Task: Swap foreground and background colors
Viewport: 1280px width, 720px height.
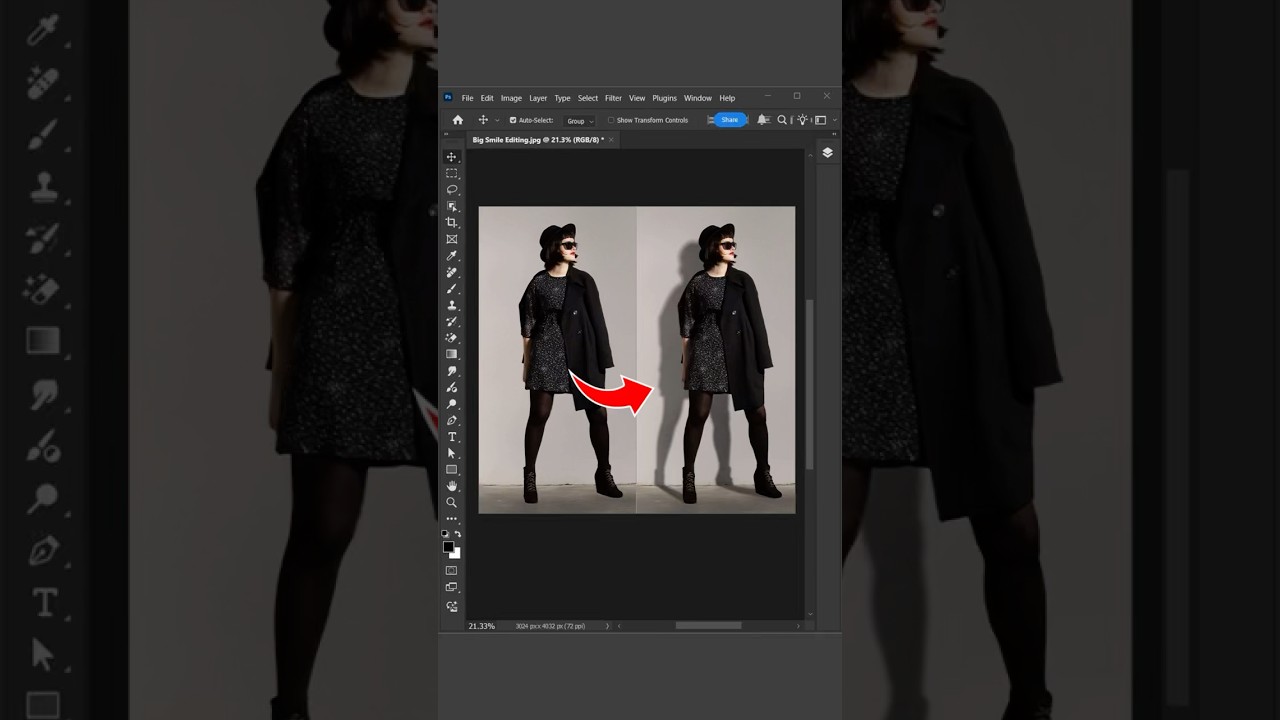Action: point(457,534)
